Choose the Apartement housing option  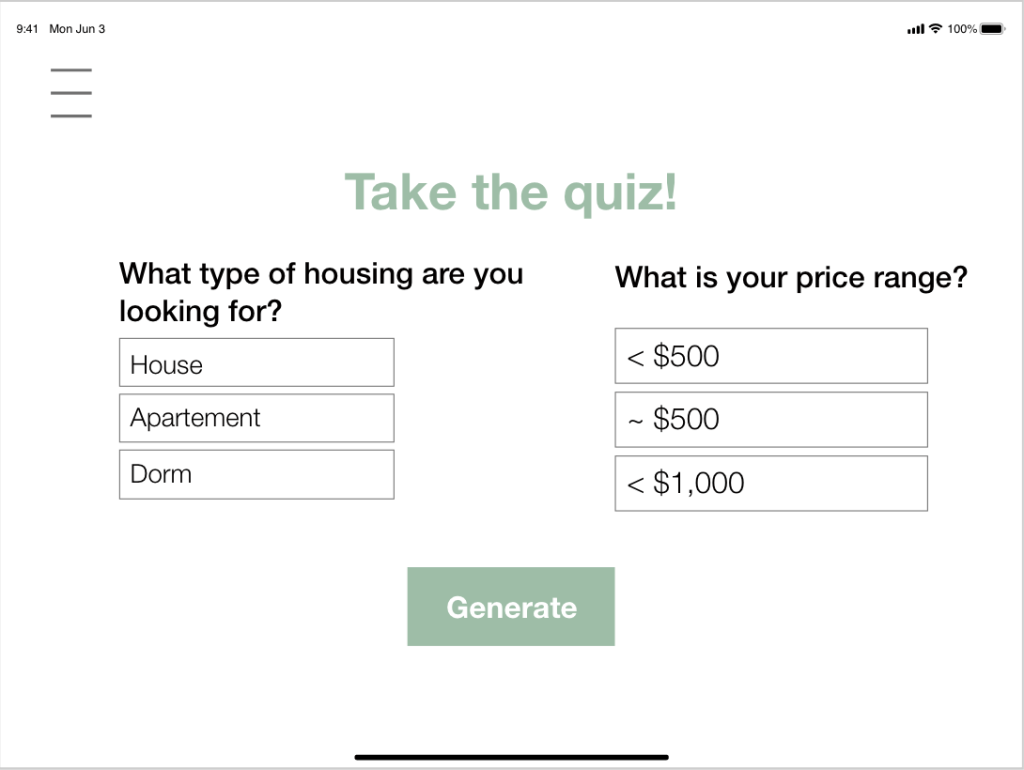click(256, 418)
